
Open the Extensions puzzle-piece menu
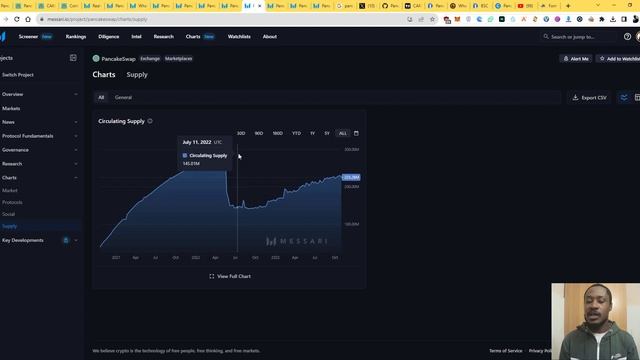[602, 19]
